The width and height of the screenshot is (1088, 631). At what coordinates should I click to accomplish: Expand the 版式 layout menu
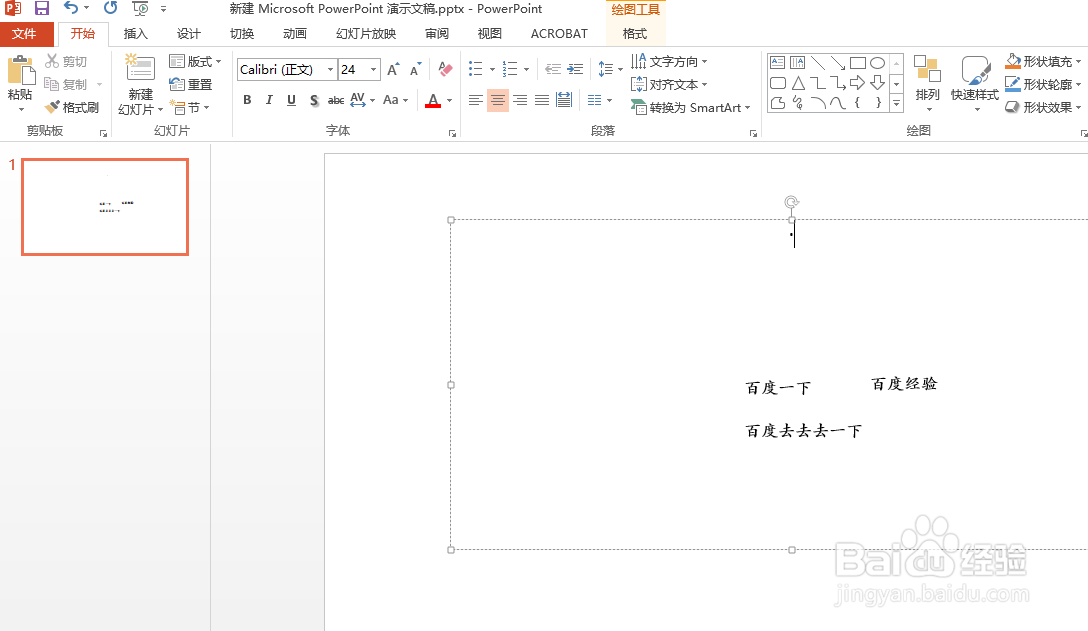pyautogui.click(x=195, y=61)
